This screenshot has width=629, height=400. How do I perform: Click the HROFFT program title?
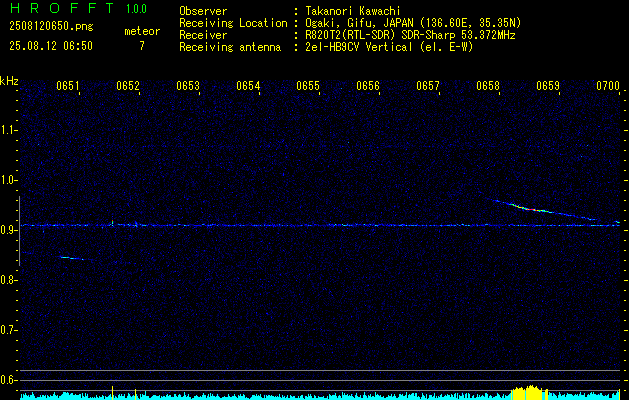point(62,8)
